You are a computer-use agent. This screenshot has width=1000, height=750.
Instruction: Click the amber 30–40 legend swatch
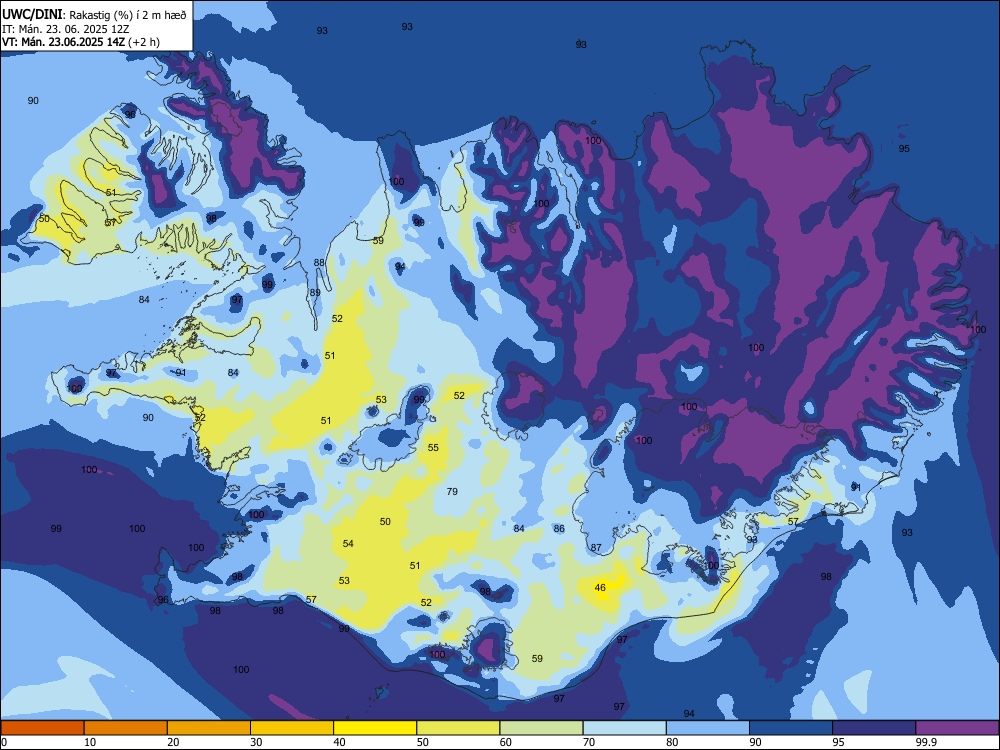coord(292,728)
